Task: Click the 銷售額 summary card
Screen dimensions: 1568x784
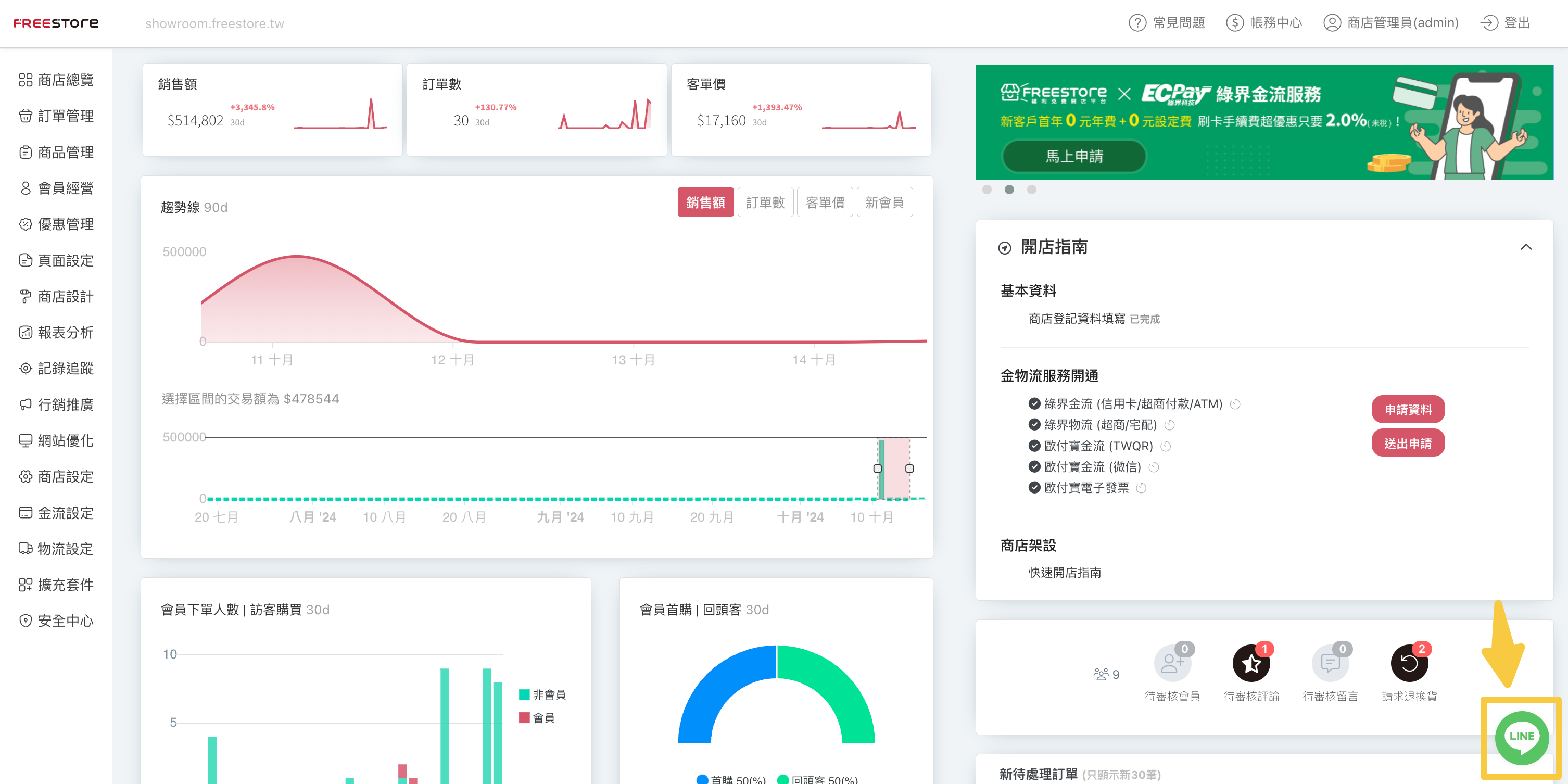Action: (x=272, y=109)
